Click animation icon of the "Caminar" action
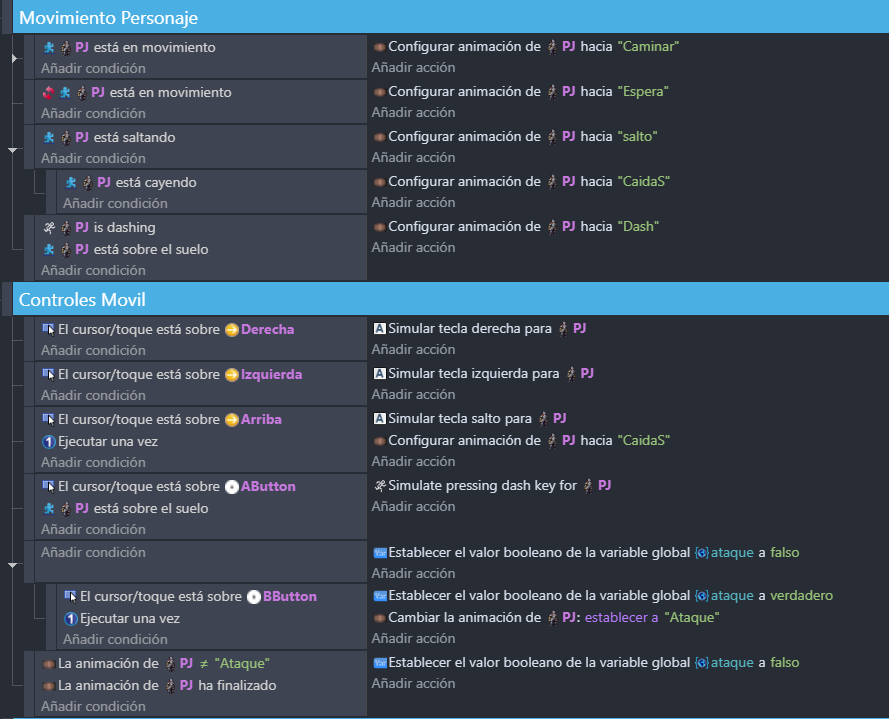This screenshot has height=719, width=889. coord(379,47)
